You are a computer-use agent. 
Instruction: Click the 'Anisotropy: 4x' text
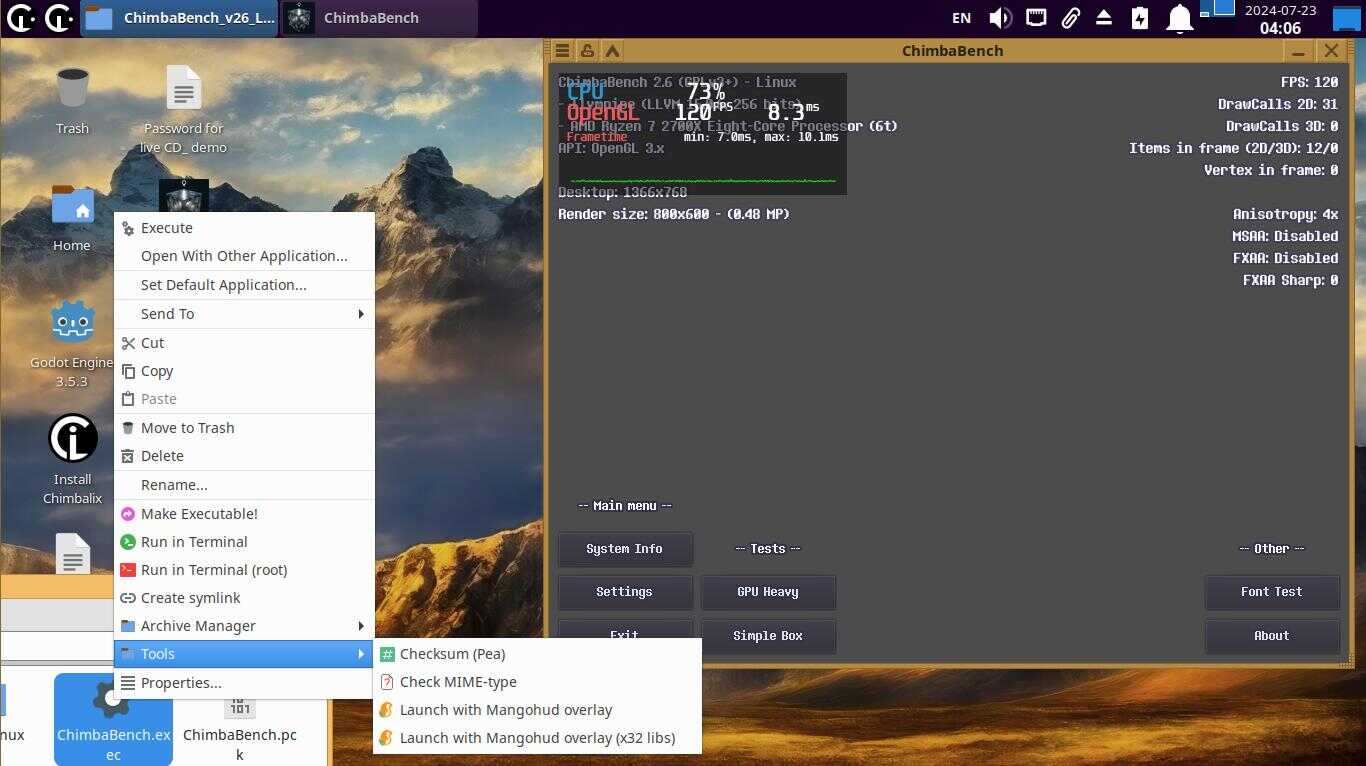(x=1285, y=214)
